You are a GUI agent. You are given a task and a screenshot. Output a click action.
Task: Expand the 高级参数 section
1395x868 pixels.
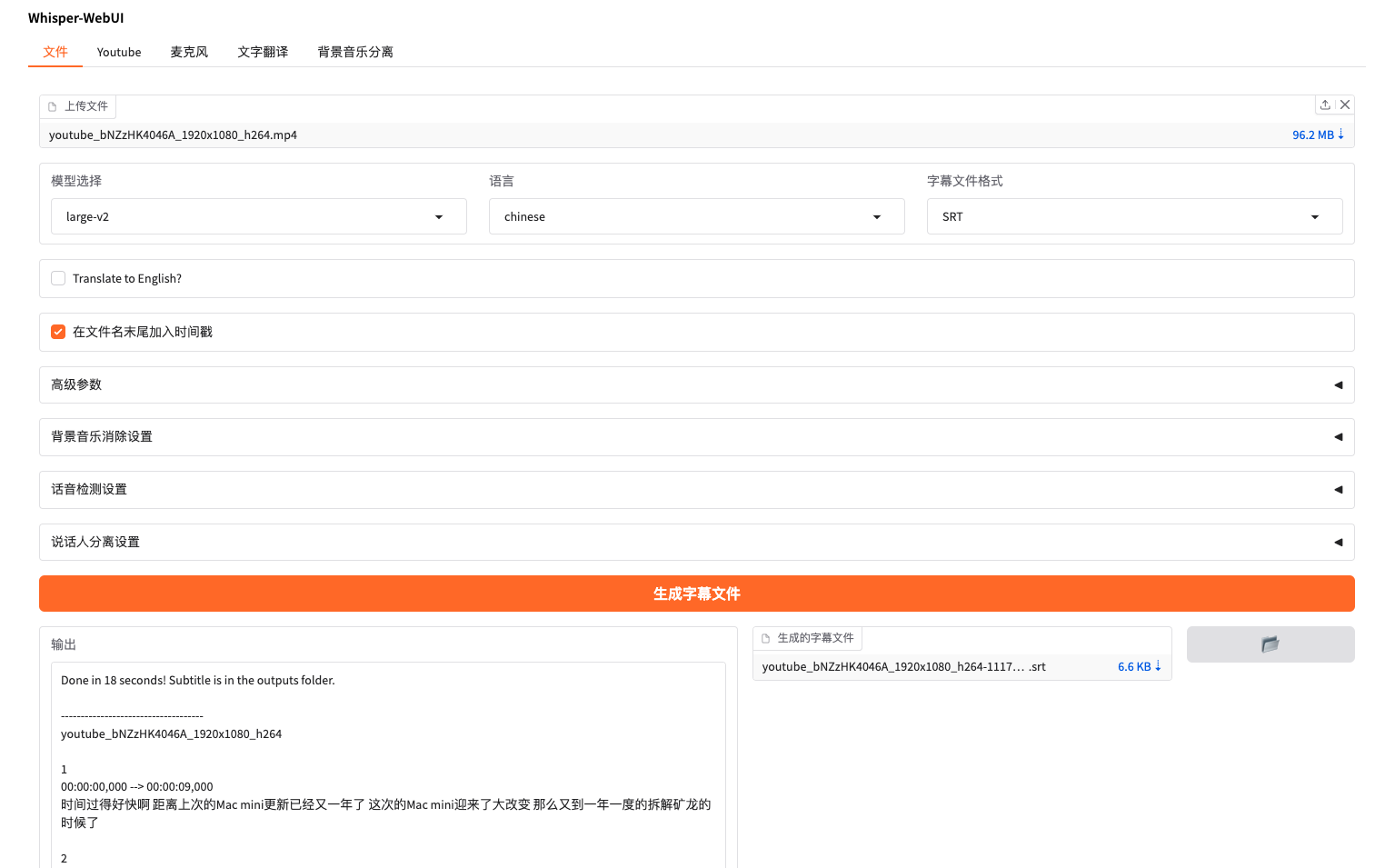click(696, 384)
